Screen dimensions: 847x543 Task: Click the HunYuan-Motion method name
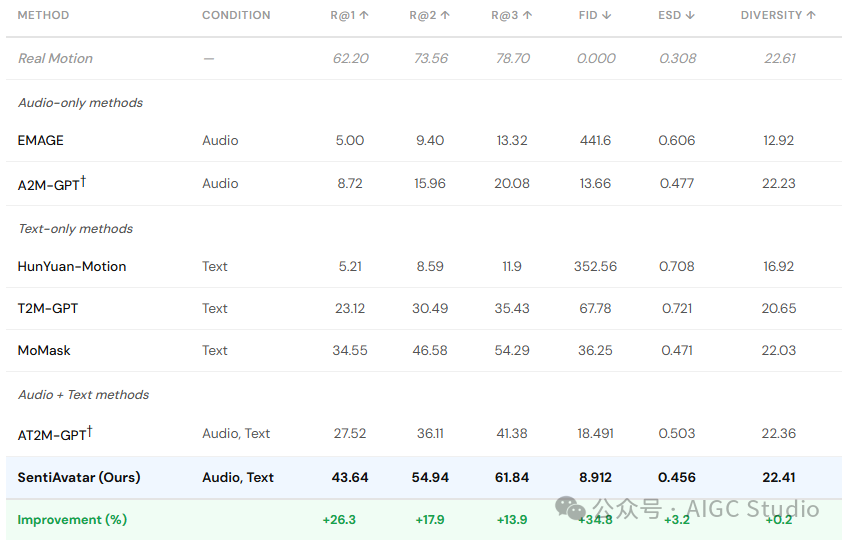(72, 266)
